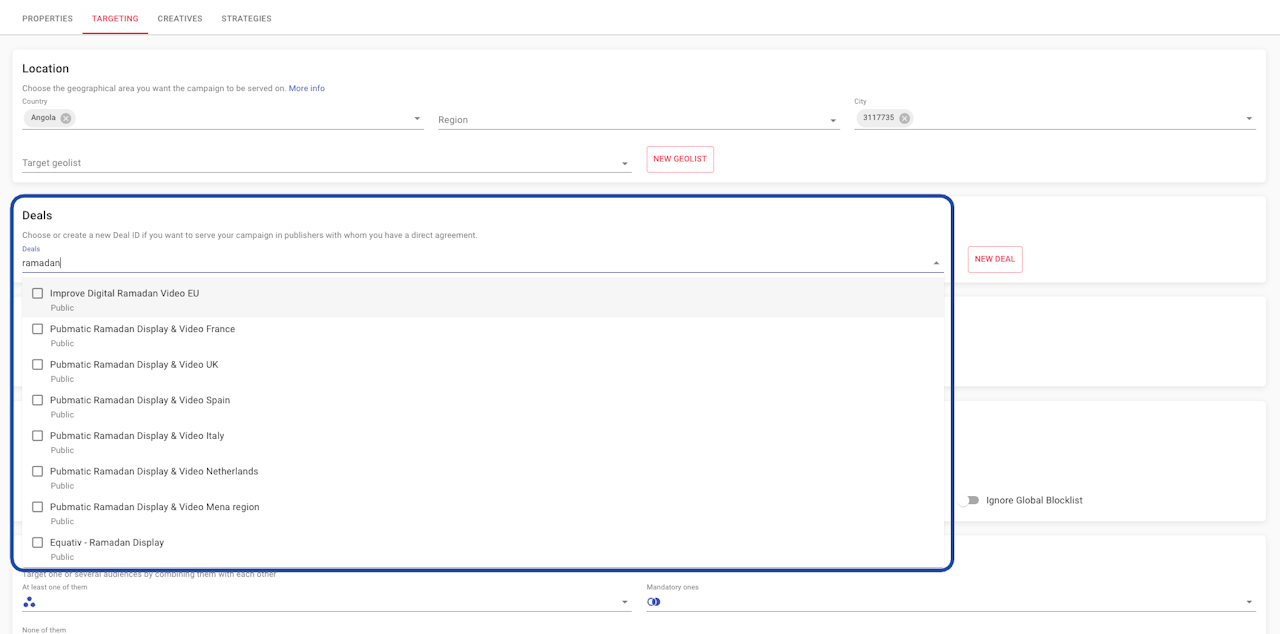This screenshot has width=1280, height=634.
Task: Check Pubmatic Ramadan Display & Video France
Action: pyautogui.click(x=38, y=329)
